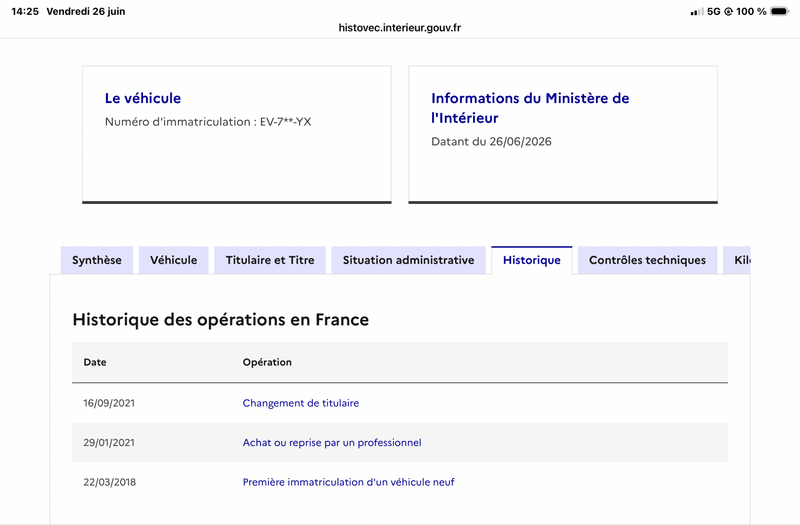Click the Changement de titulaire operation
This screenshot has height=525, width=800.
pos(301,403)
